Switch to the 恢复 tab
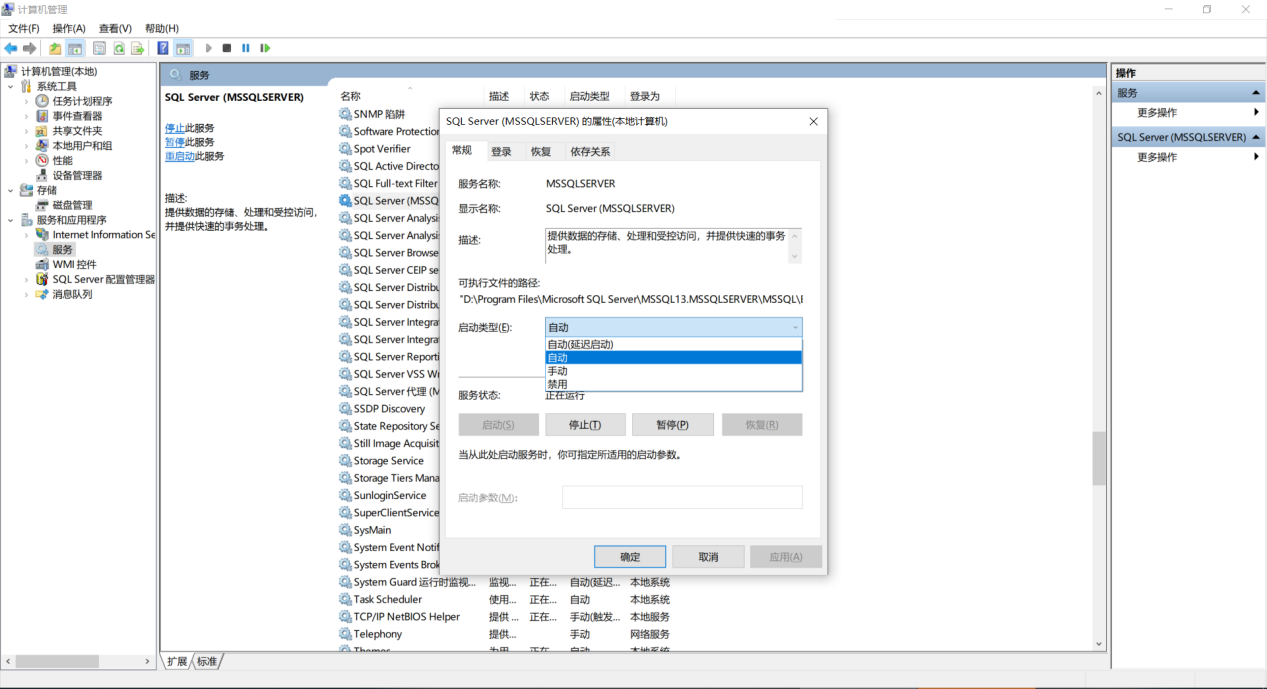Viewport: 1267px width, 689px height. (x=541, y=152)
